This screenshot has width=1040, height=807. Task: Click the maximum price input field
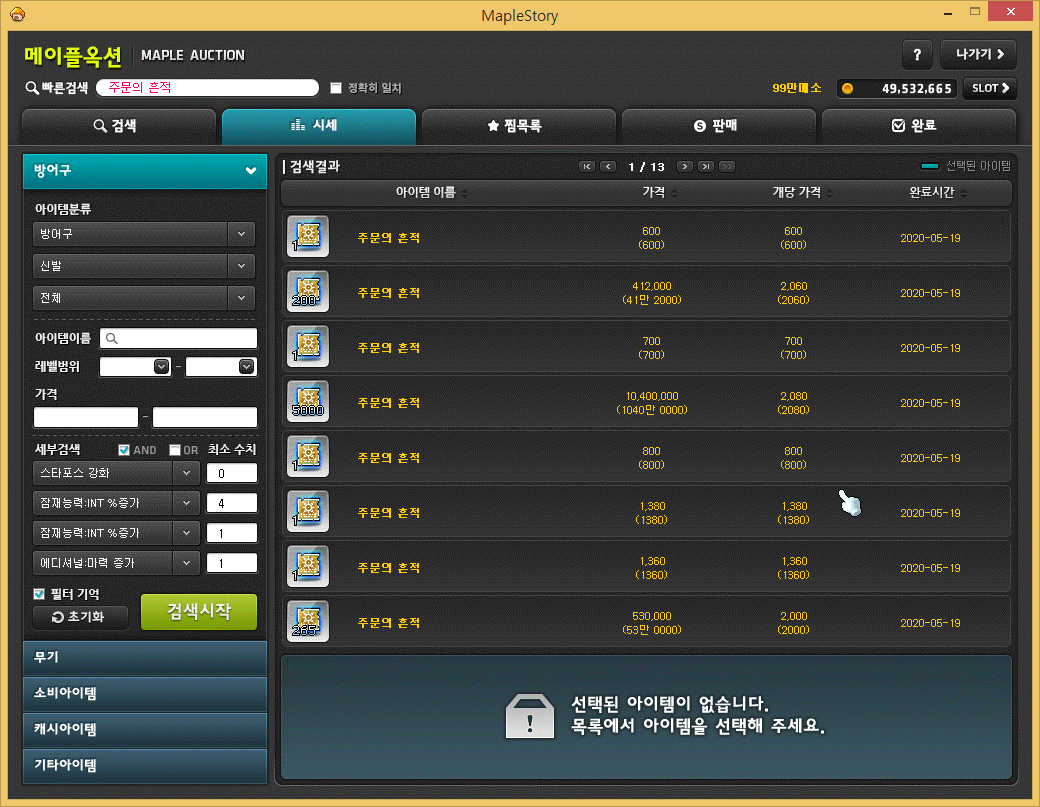click(x=205, y=417)
